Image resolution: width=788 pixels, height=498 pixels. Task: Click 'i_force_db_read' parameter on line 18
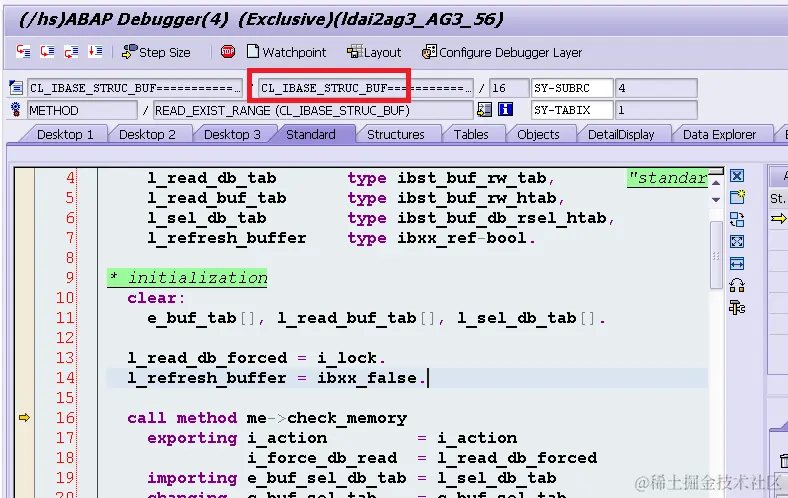tap(322, 458)
